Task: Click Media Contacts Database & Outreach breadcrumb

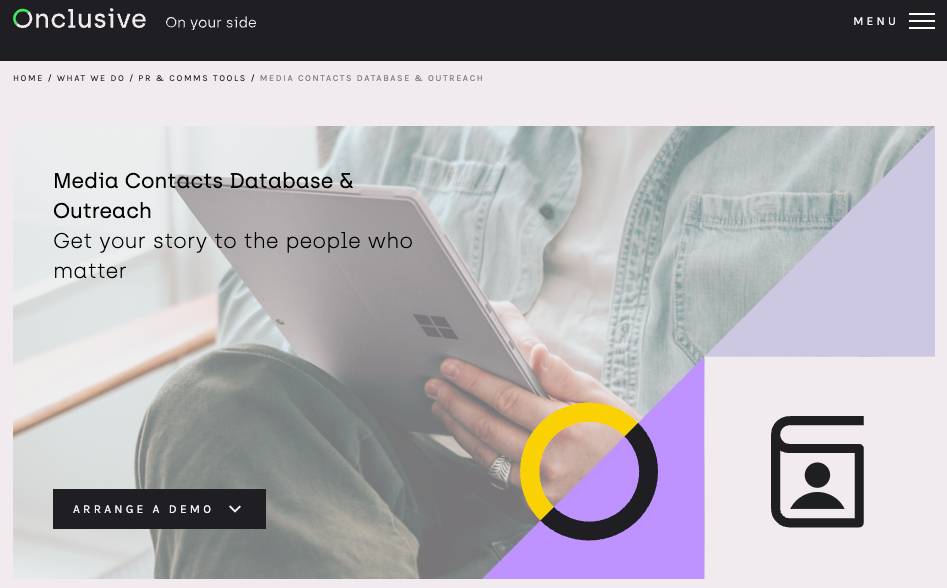Action: 371,78
